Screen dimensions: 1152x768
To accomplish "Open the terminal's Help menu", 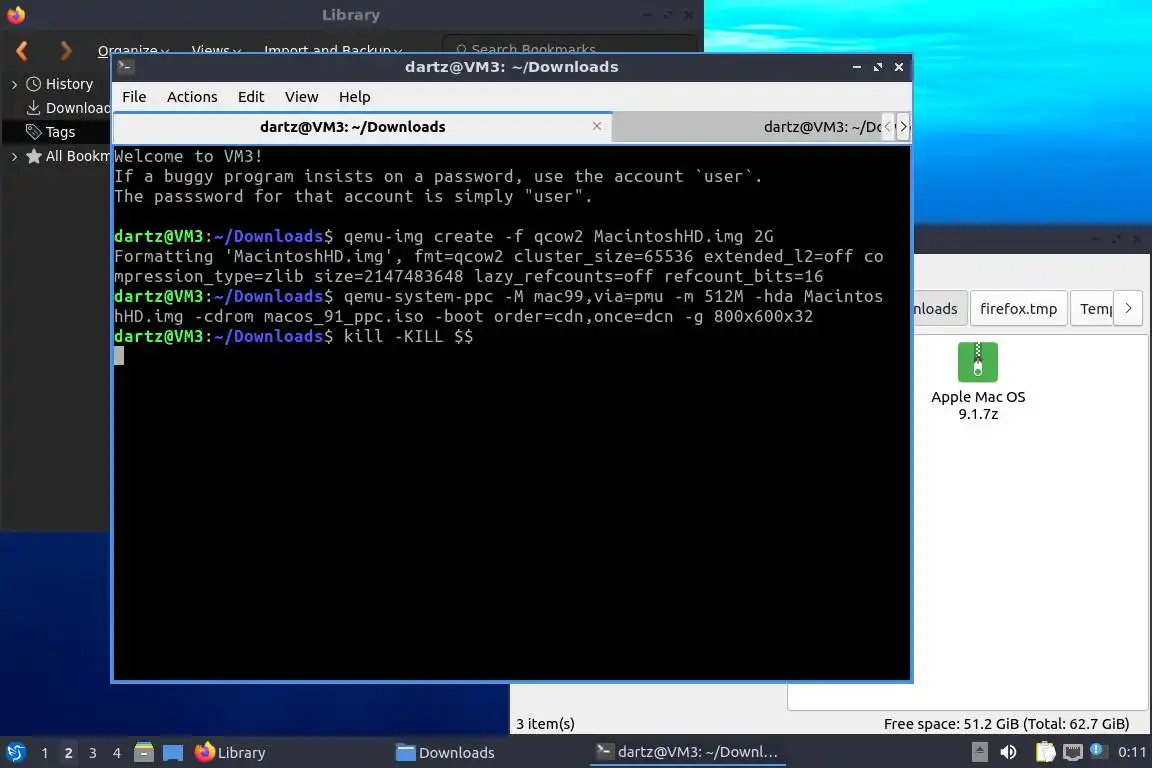I will (x=354, y=97).
